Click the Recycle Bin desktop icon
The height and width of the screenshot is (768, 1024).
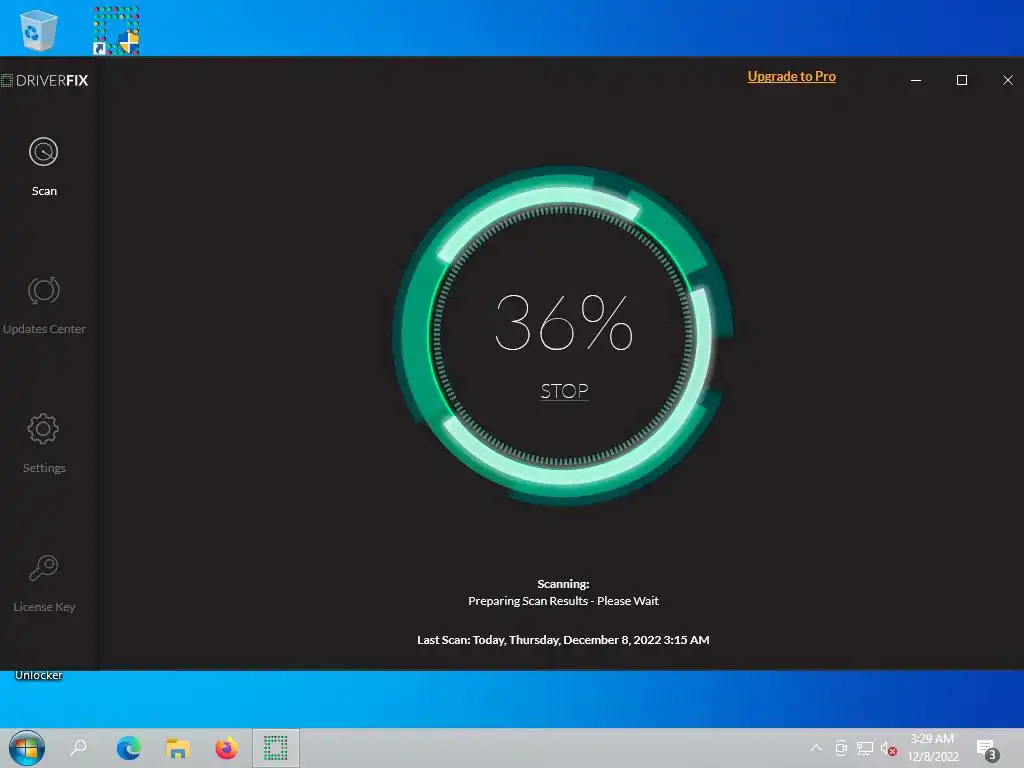[39, 30]
